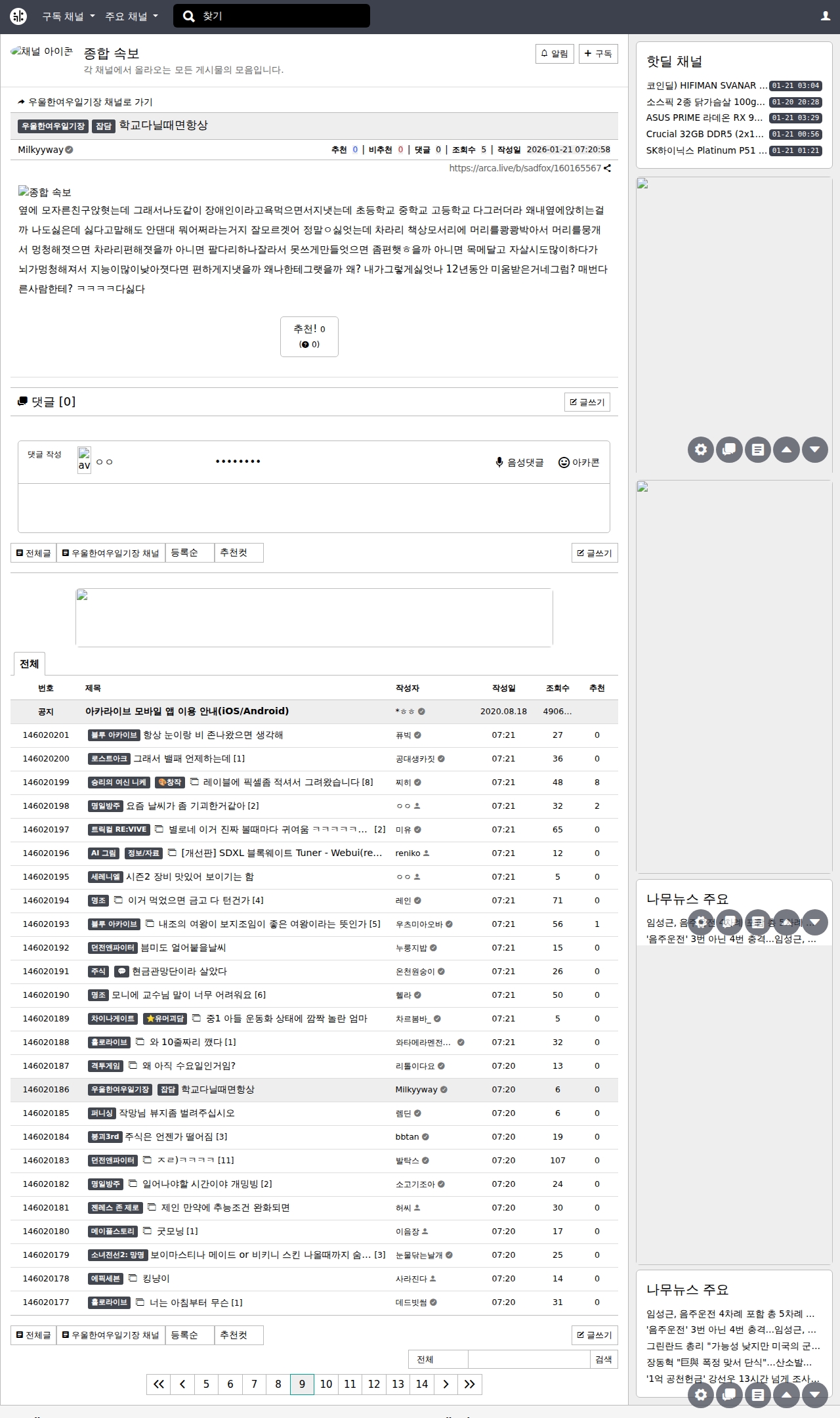Open post 항상 눈이랑 비 존나왔으면 생각해
This screenshot has height=1418, width=840.
pos(213,735)
